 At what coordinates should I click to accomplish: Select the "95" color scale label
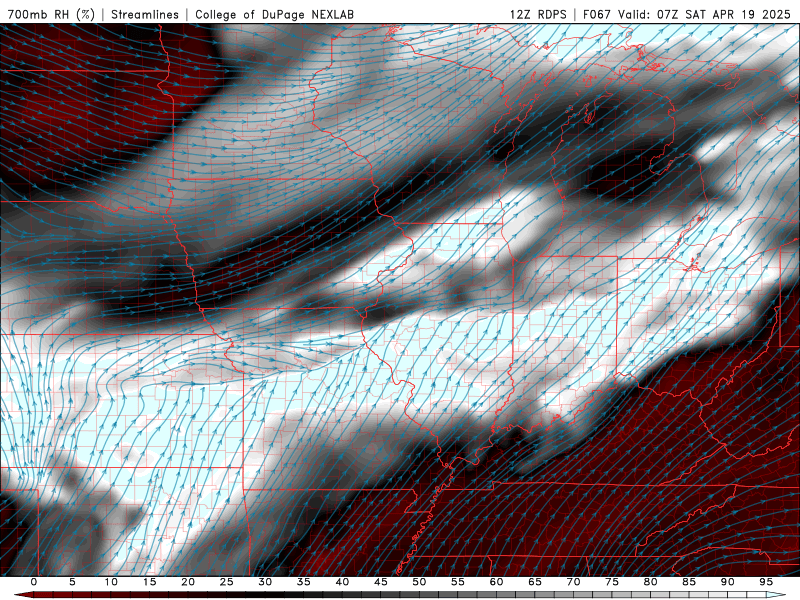pos(766,582)
